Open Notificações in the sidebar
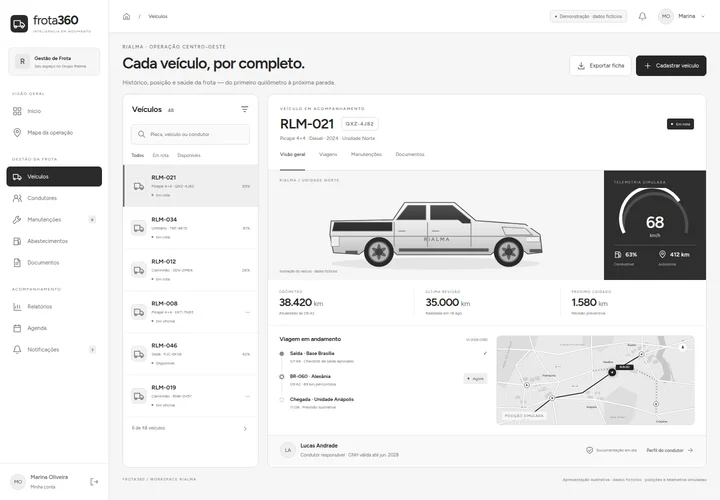 (54, 350)
